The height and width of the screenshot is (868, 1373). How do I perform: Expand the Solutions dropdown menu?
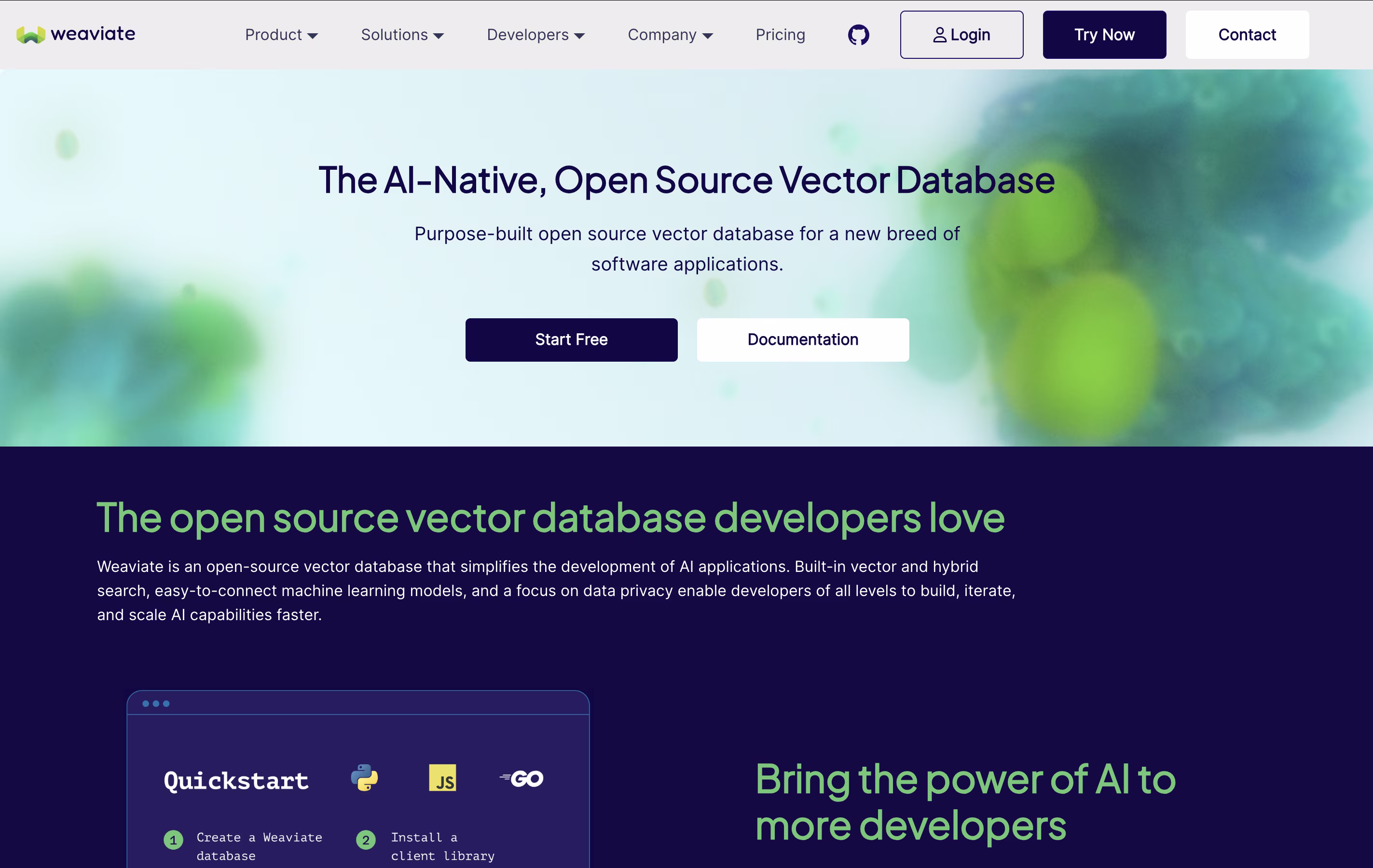tap(402, 35)
